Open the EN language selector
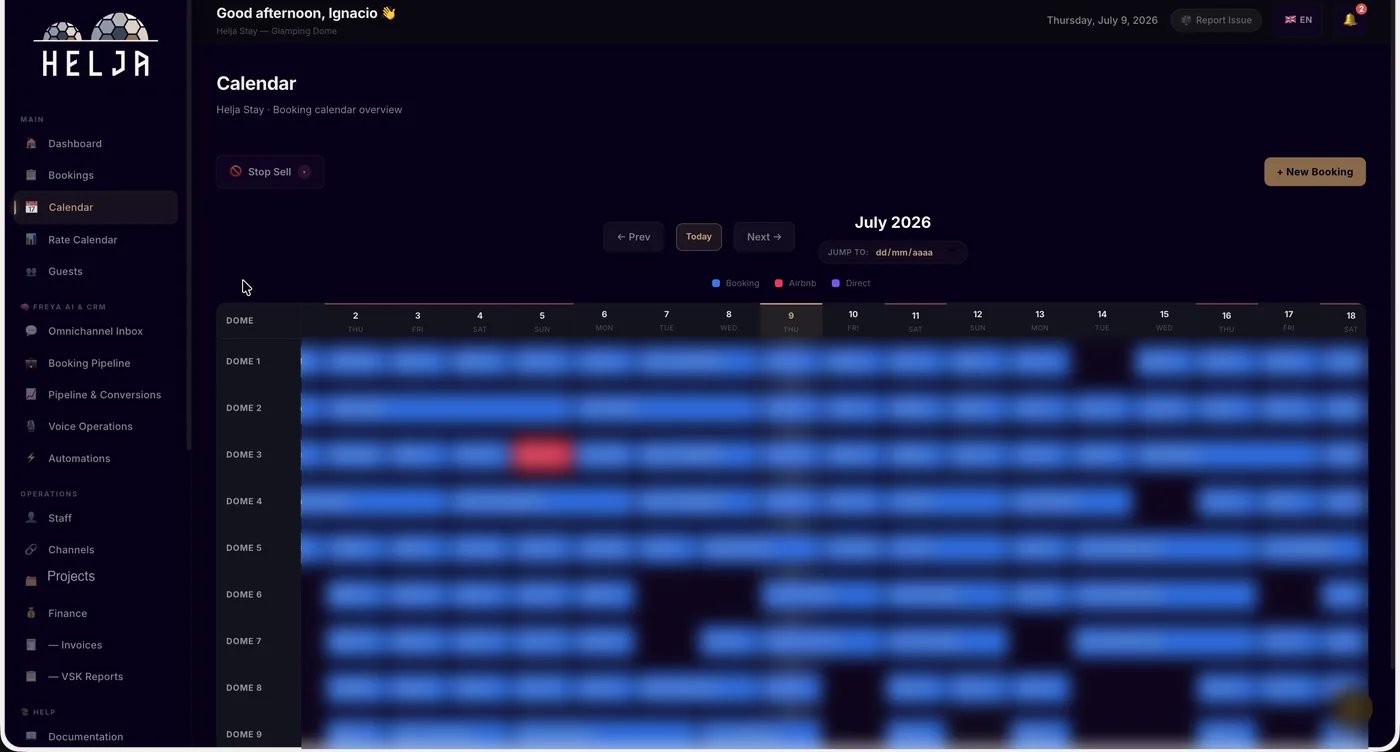This screenshot has width=1400, height=752. pyautogui.click(x=1298, y=20)
